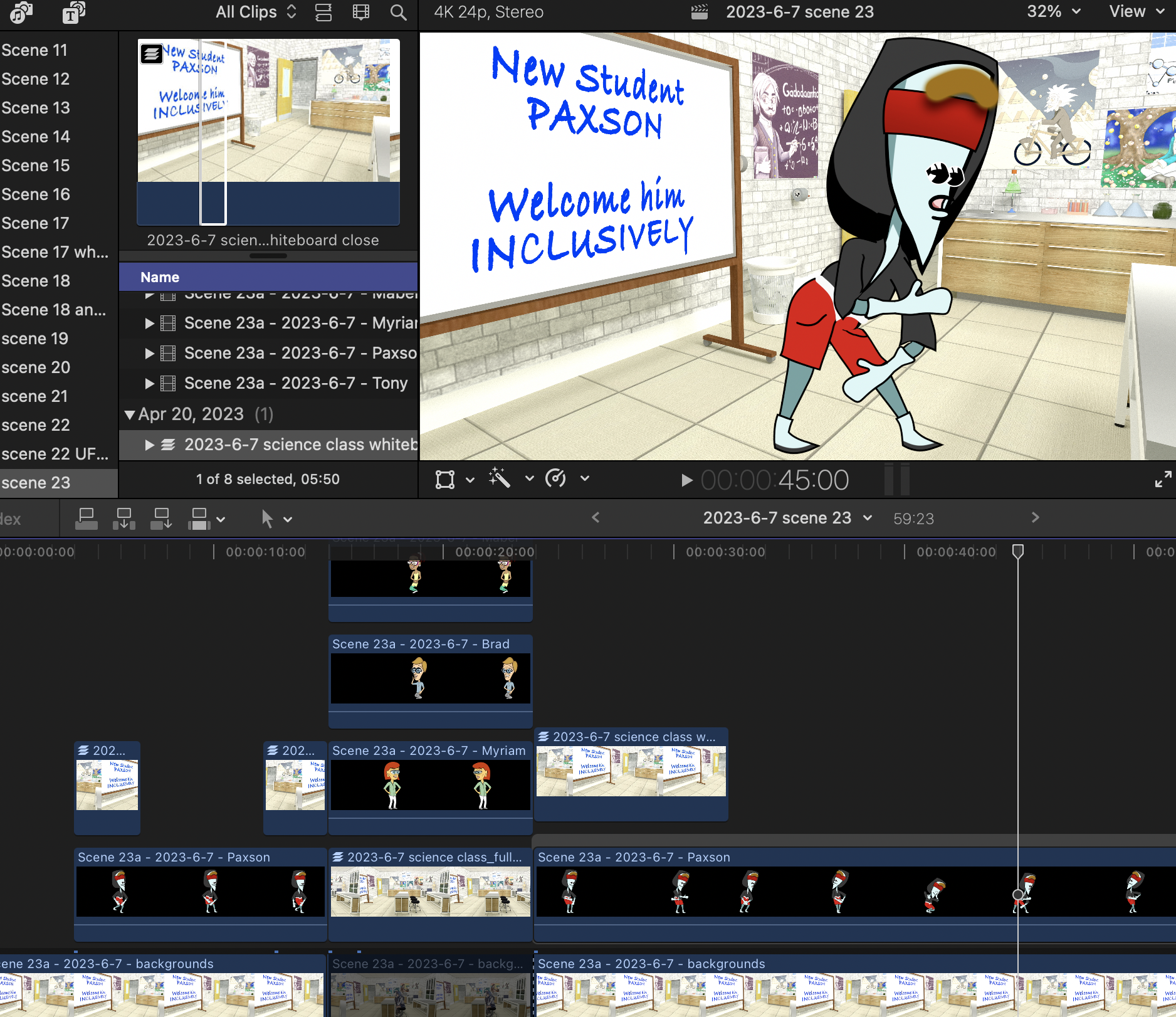Click the audio meters icon
1176x1017 pixels.
tap(897, 480)
